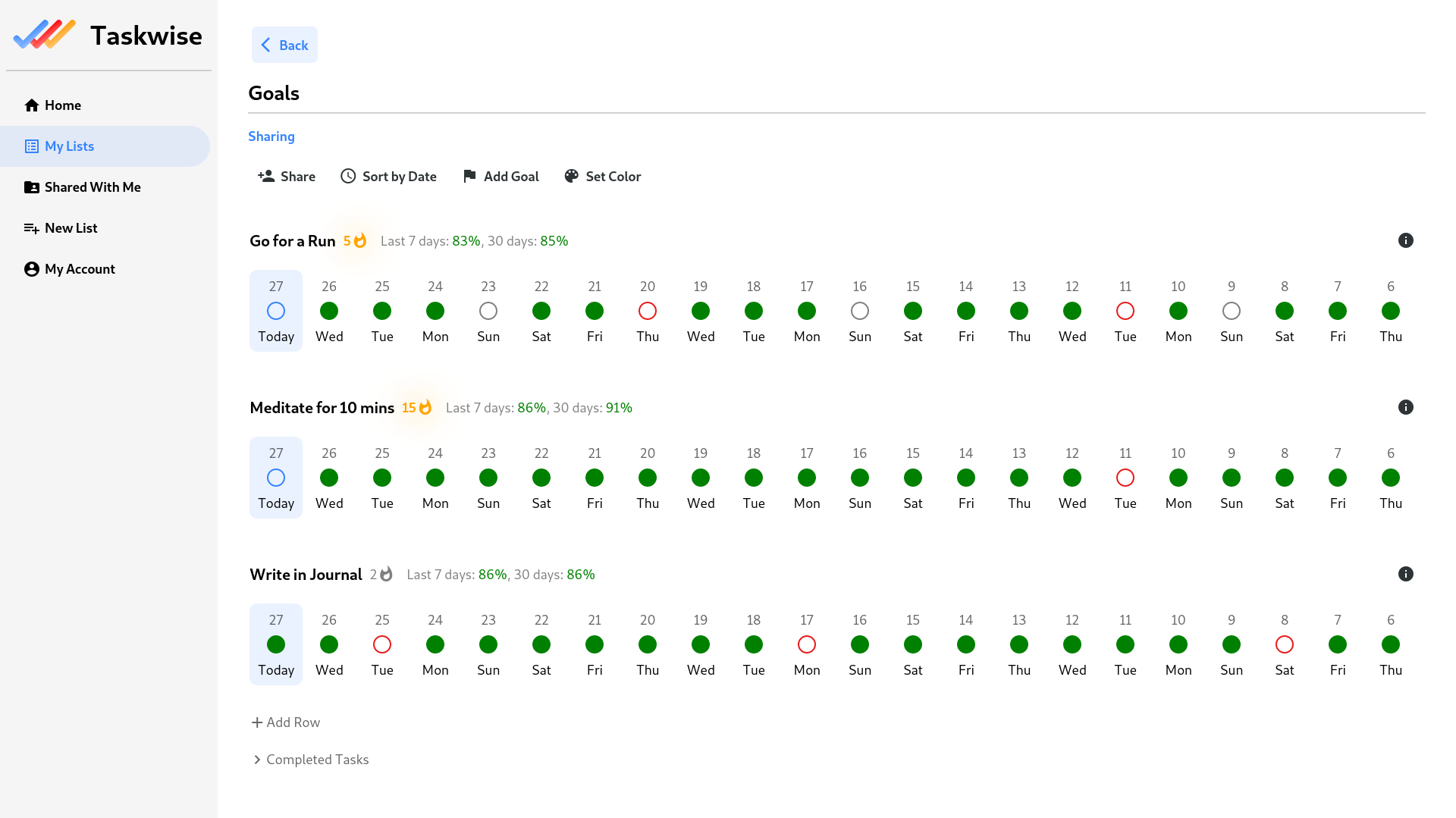Mark today's Go for a Run as complete
The image size is (1456, 818).
click(x=275, y=310)
